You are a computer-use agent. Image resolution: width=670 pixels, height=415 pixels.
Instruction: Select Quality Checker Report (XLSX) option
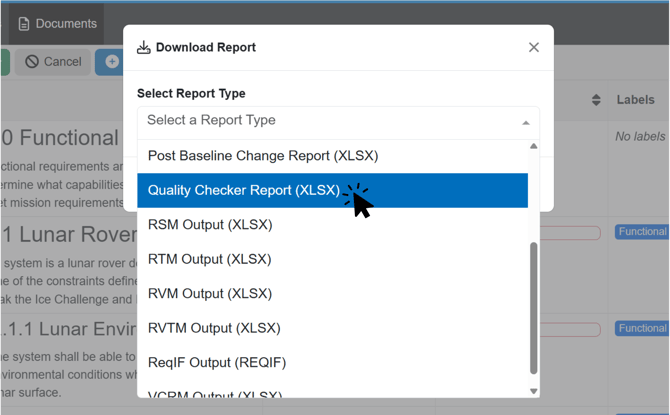(x=244, y=190)
